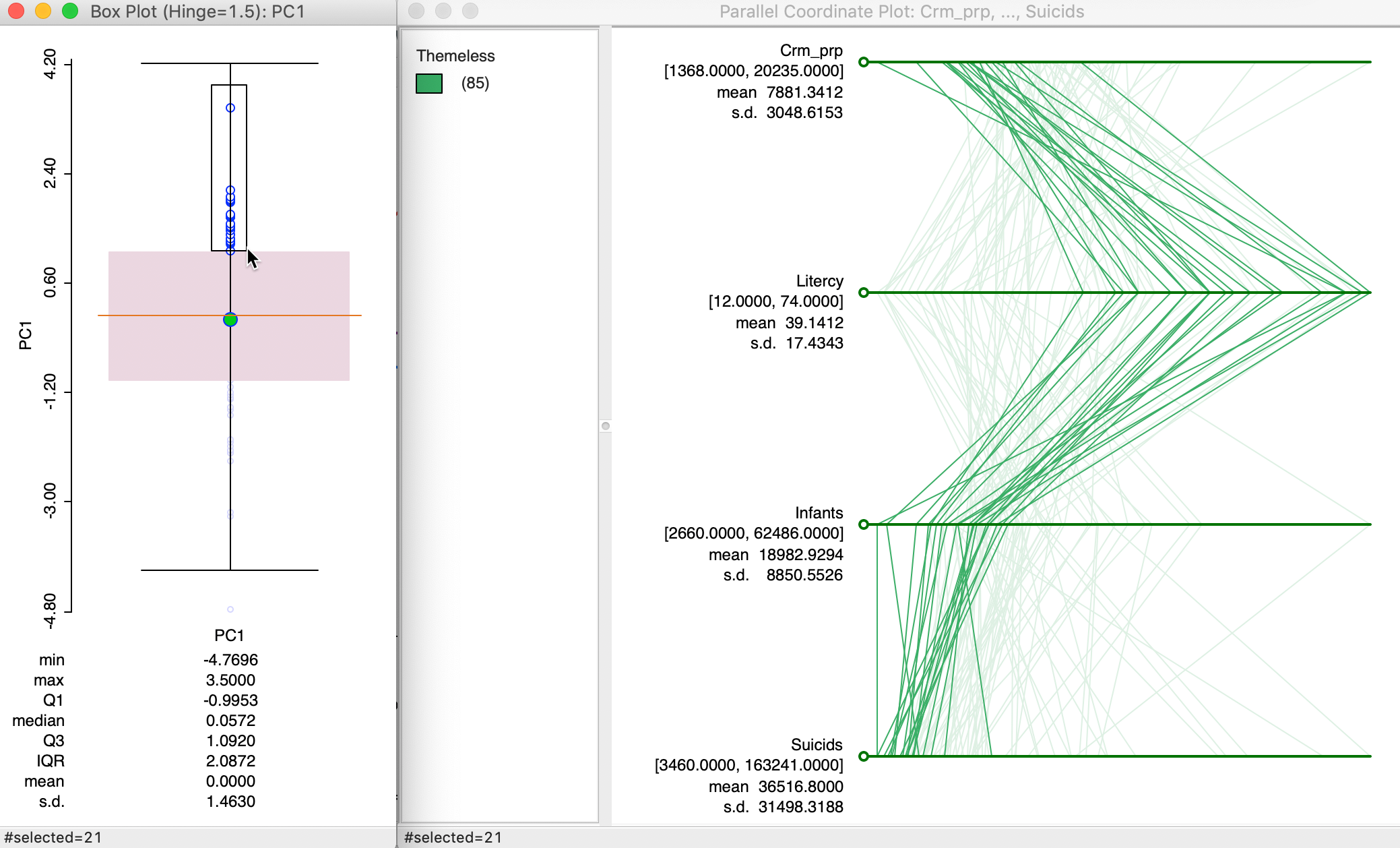The height and width of the screenshot is (848, 1400).
Task: Click the Themeless legend title
Action: pyautogui.click(x=455, y=56)
